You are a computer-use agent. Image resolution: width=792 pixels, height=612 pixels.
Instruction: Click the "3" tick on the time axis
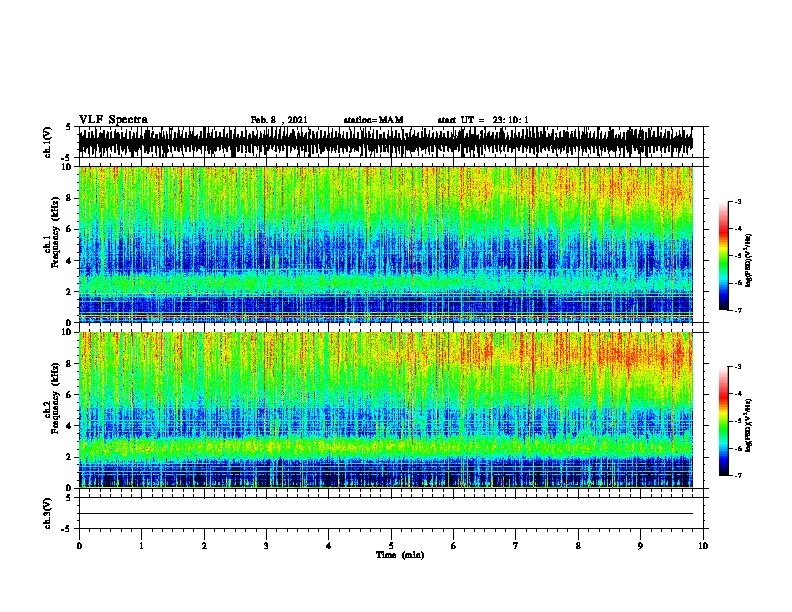(x=266, y=546)
